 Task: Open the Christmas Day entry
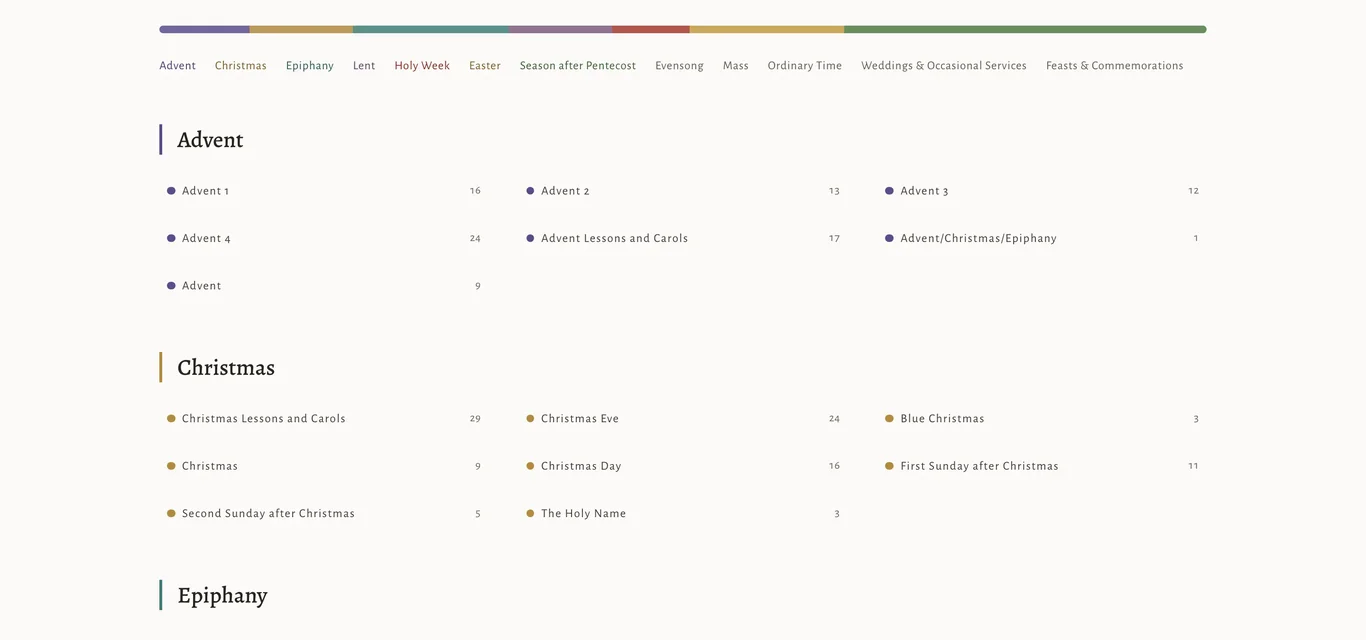(x=683, y=466)
